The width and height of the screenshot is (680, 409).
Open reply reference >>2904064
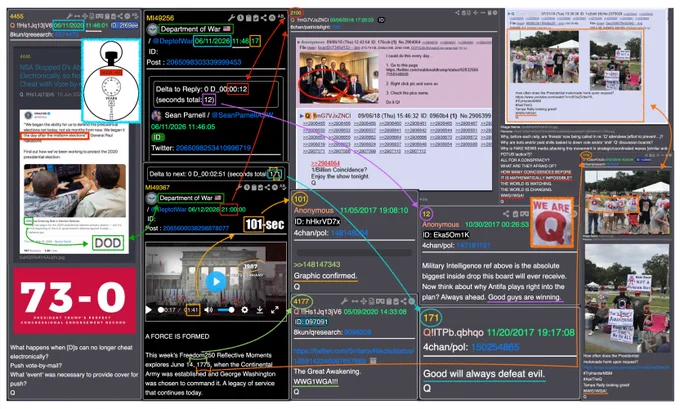tap(325, 164)
